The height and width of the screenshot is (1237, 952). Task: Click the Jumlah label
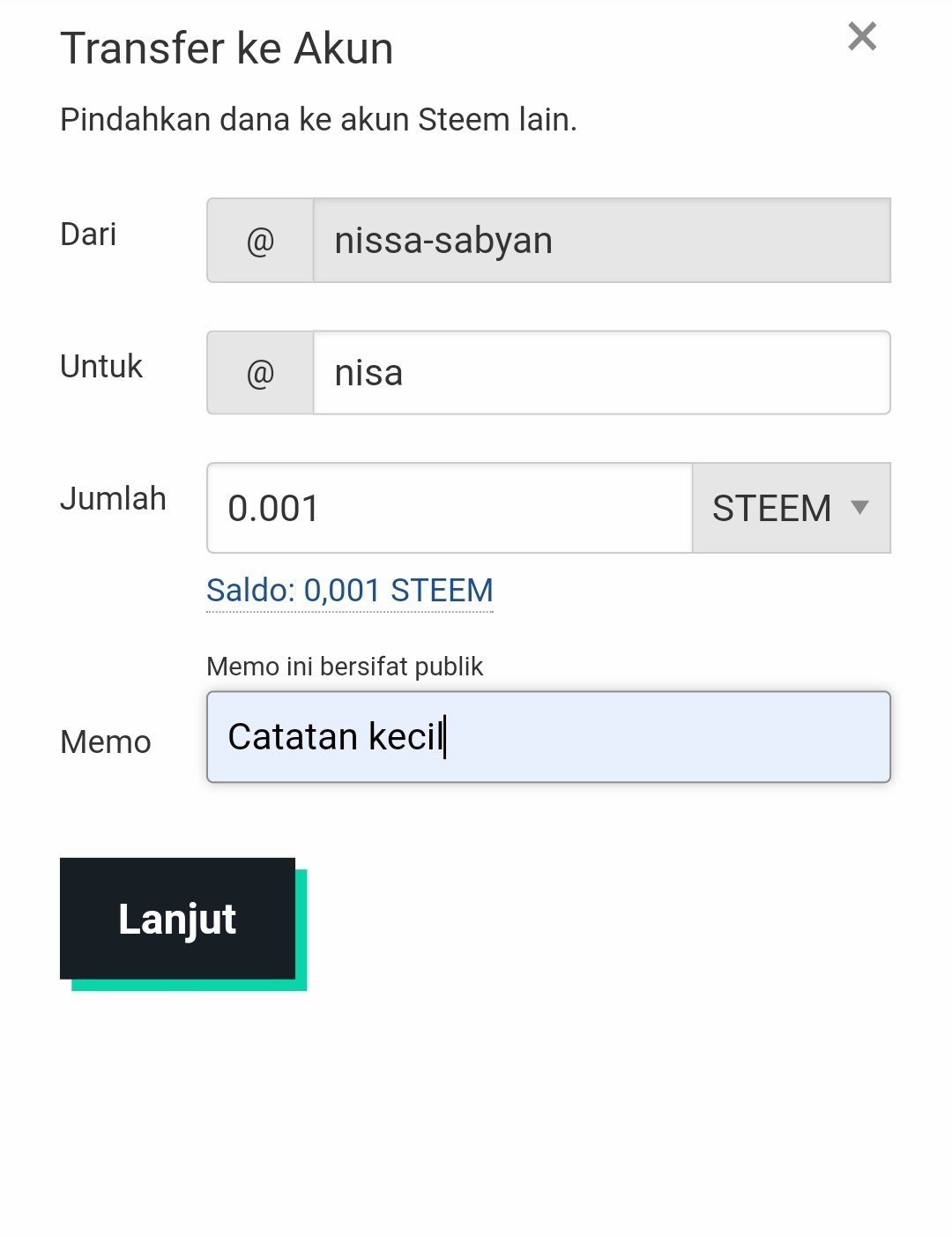[x=113, y=499]
